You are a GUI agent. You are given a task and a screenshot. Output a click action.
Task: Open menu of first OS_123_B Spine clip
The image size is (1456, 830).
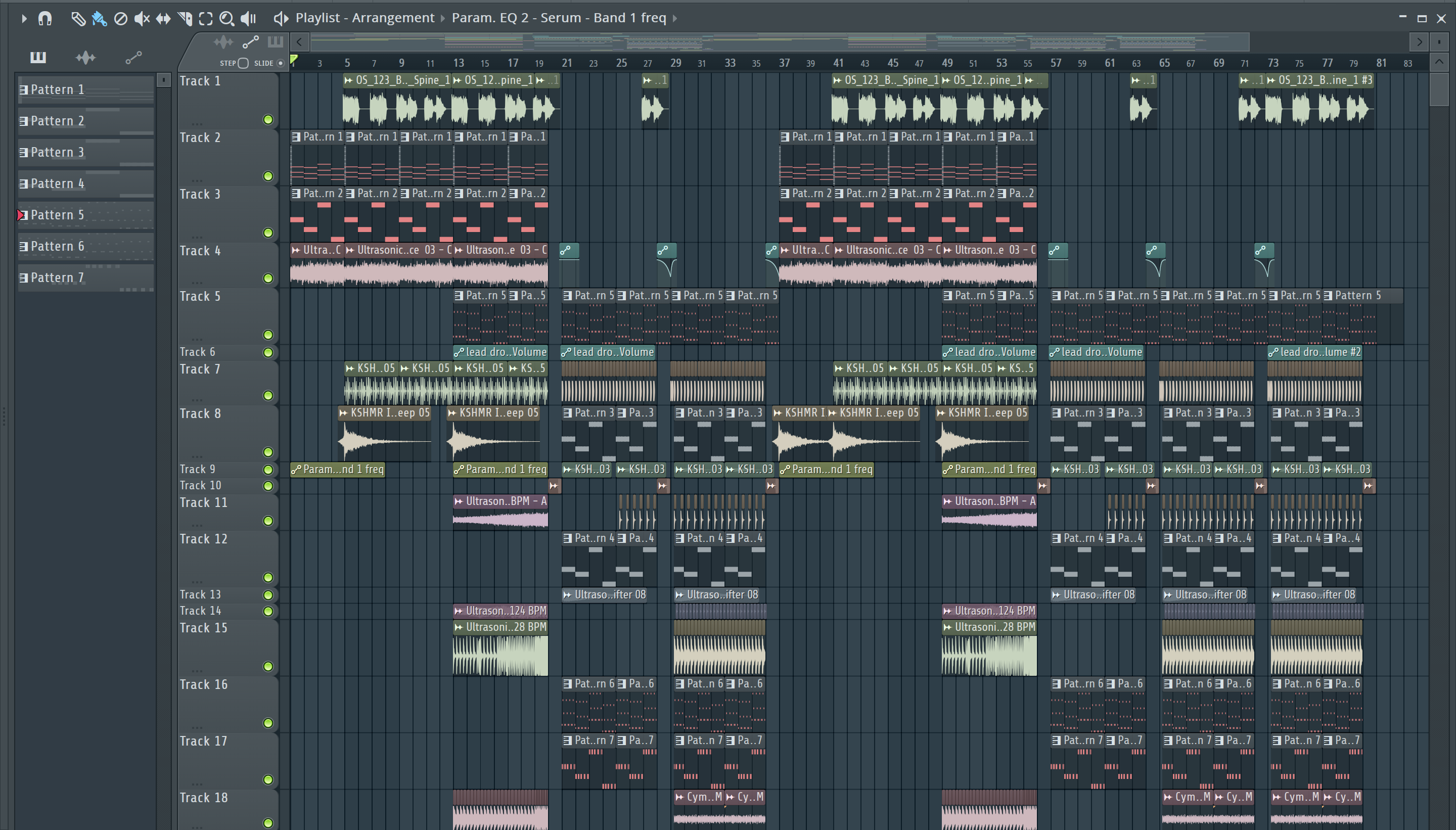click(x=348, y=80)
